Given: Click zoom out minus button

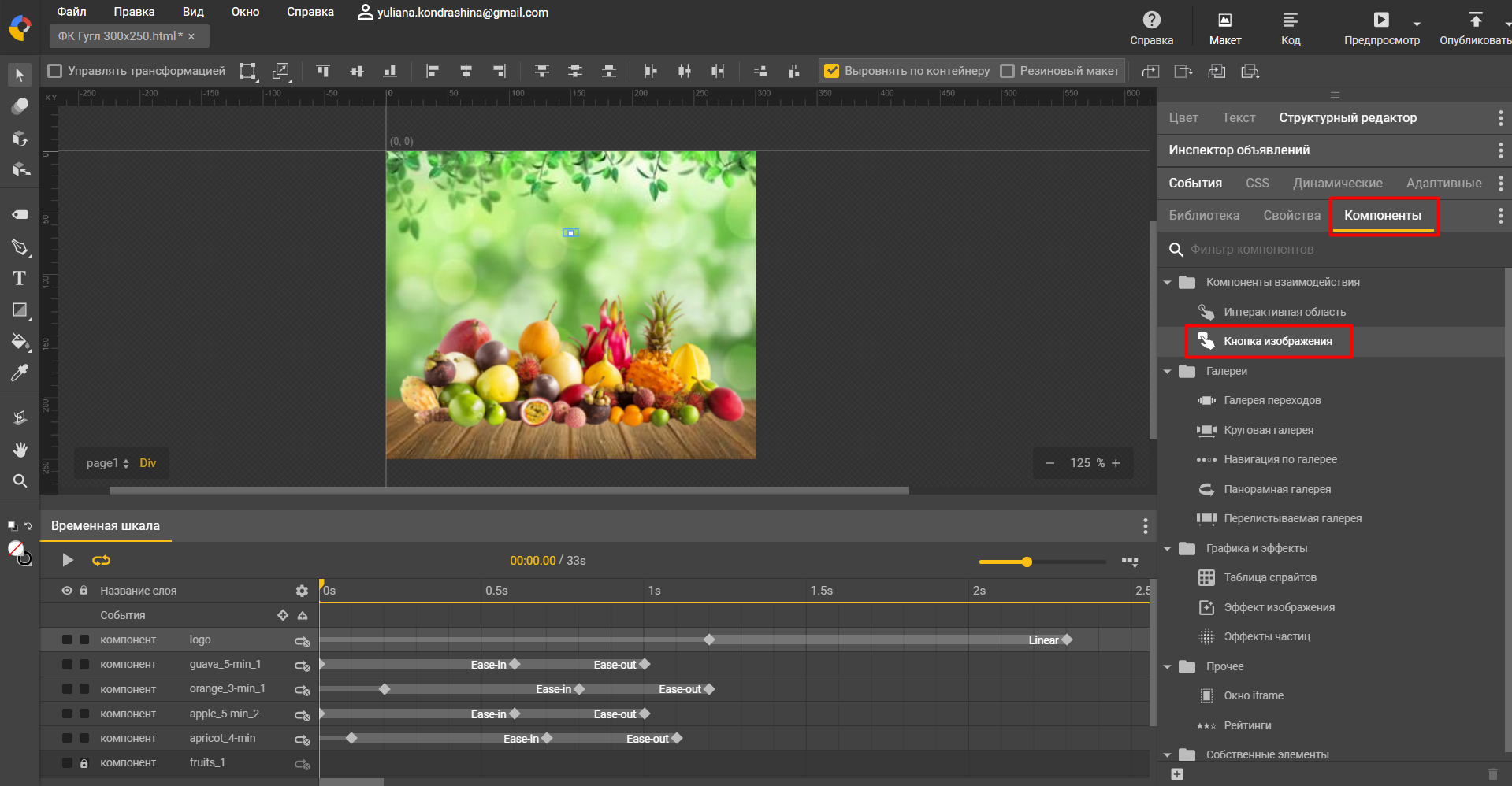Looking at the screenshot, I should [x=1049, y=463].
